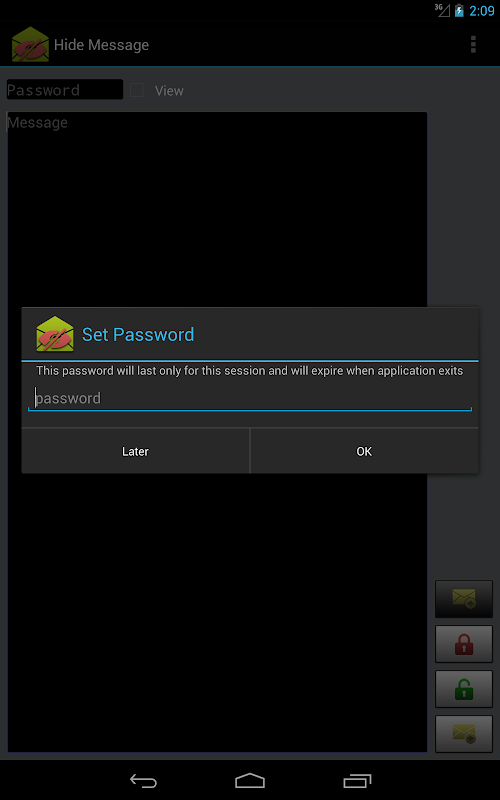
Task: Open the three-dot overflow menu
Action: 473,44
